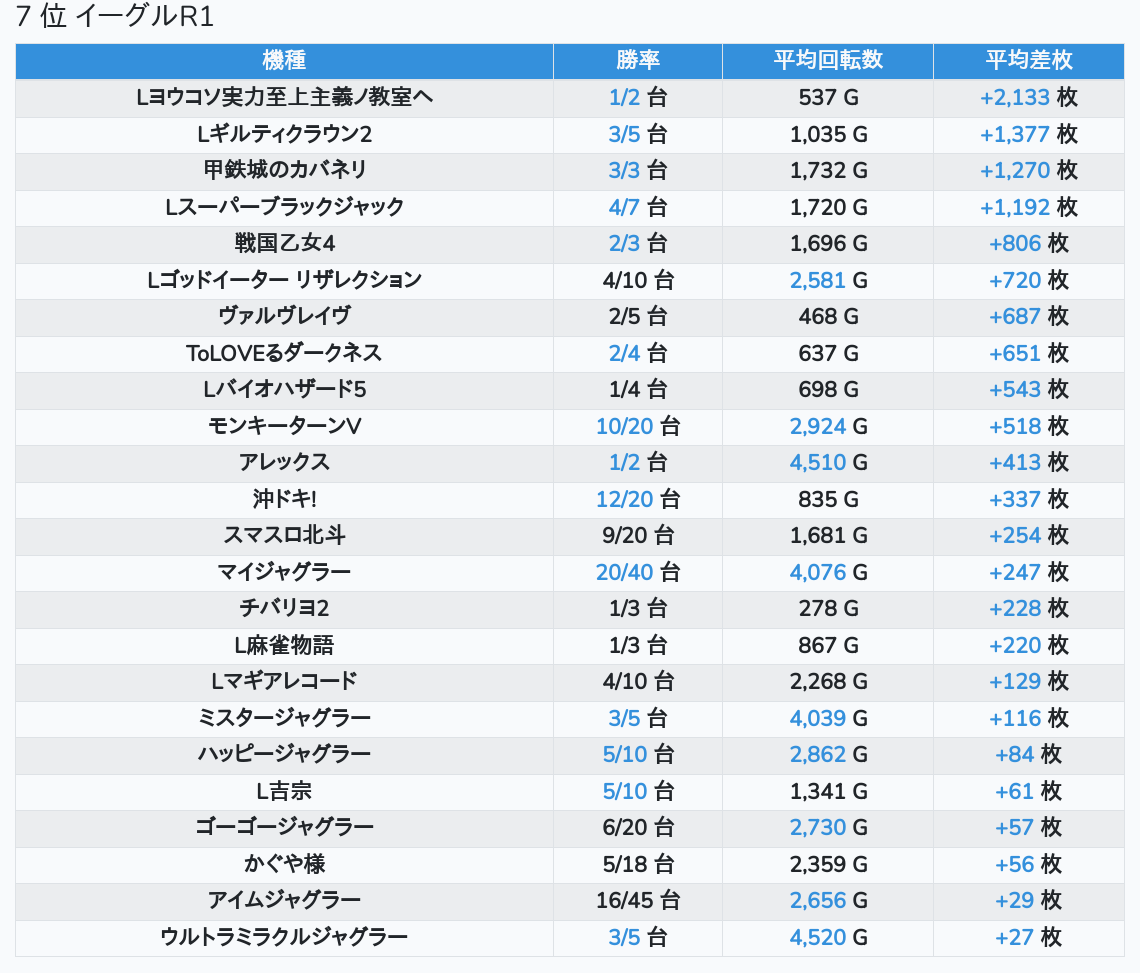Viewport: 1140px width, 973px height.
Task: Click the 機種 column header
Action: coord(284,60)
